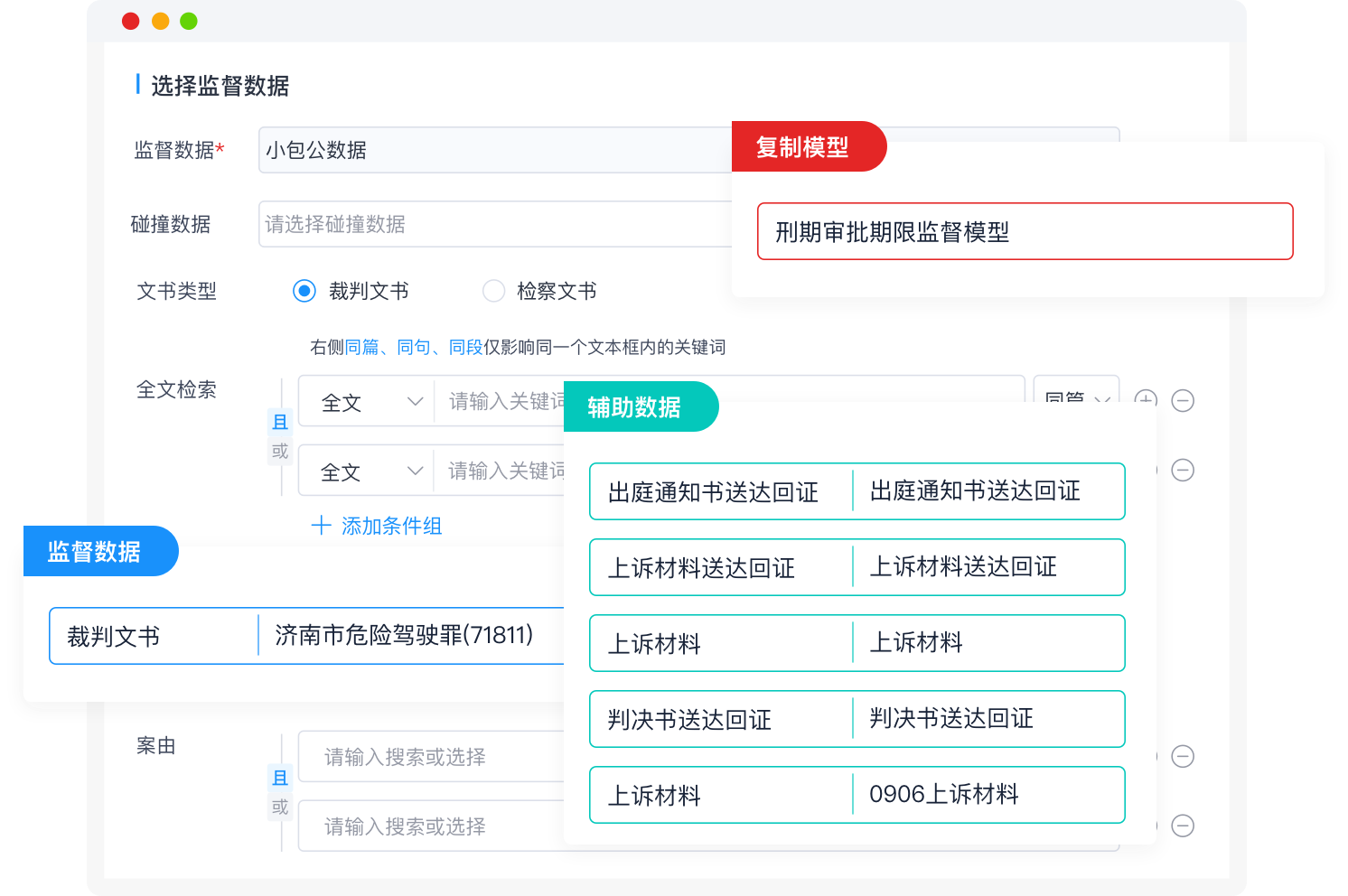
Task: Click minus icon beside second 案由 input
Action: point(1183,826)
